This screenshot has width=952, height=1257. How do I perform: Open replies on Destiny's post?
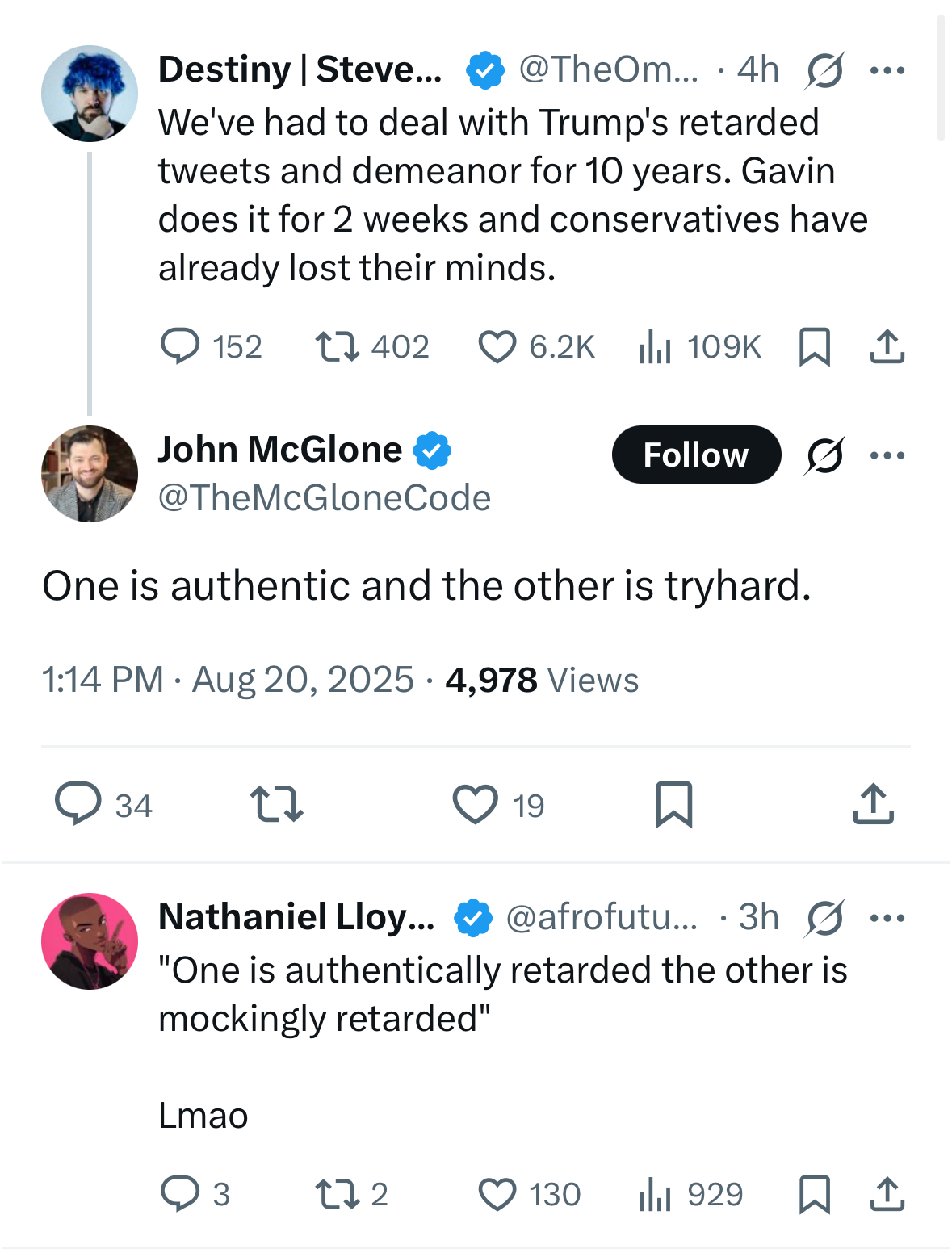[x=180, y=347]
